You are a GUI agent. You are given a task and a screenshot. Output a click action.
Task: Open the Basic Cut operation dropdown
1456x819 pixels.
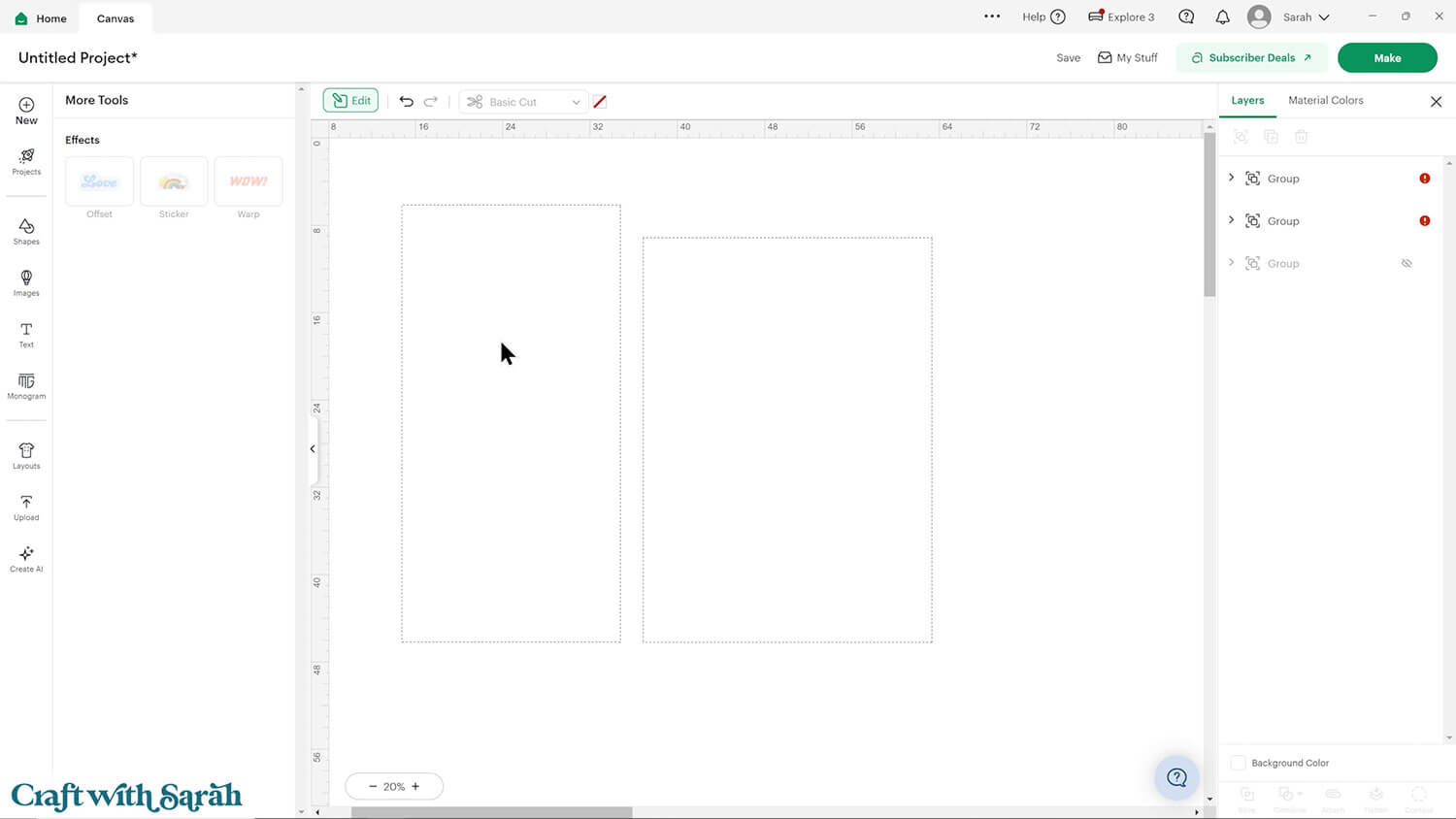click(524, 102)
